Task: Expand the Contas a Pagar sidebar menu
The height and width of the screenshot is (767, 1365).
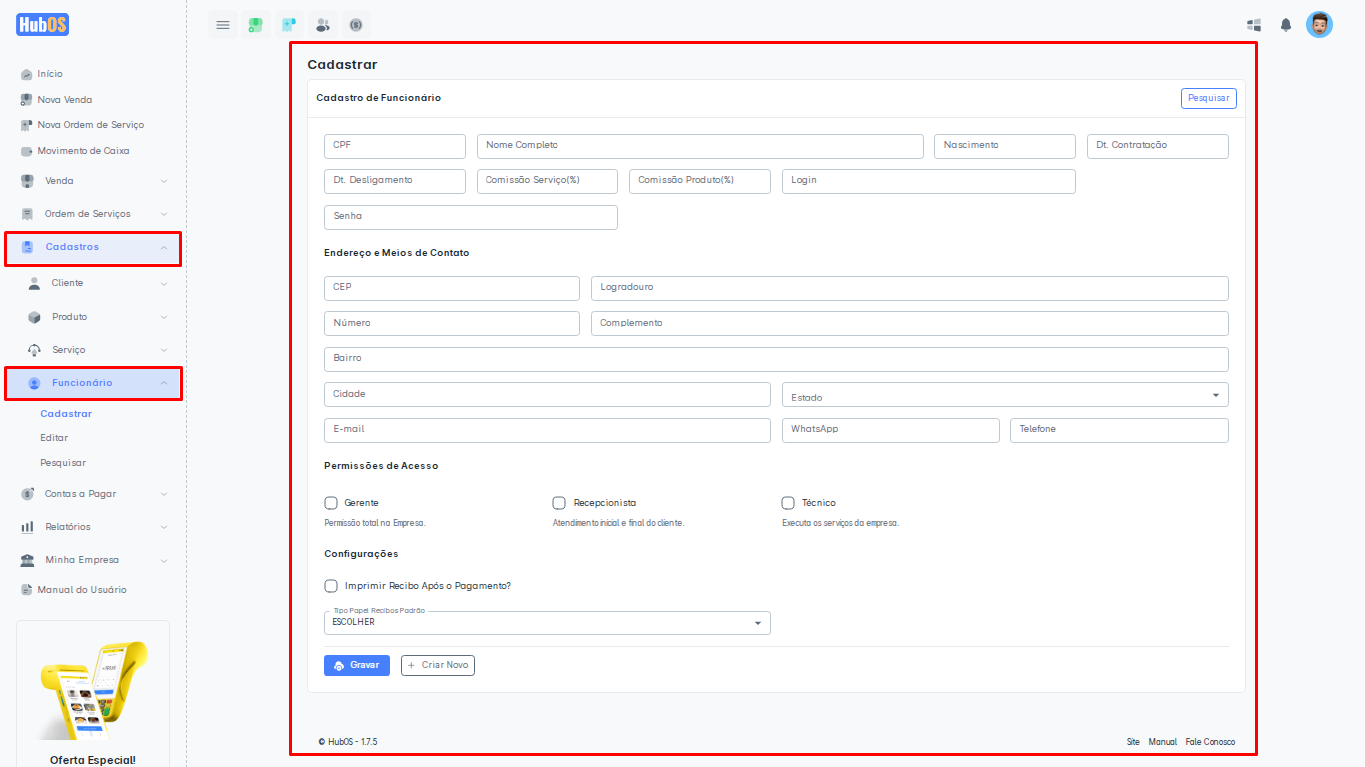Action: click(x=93, y=494)
